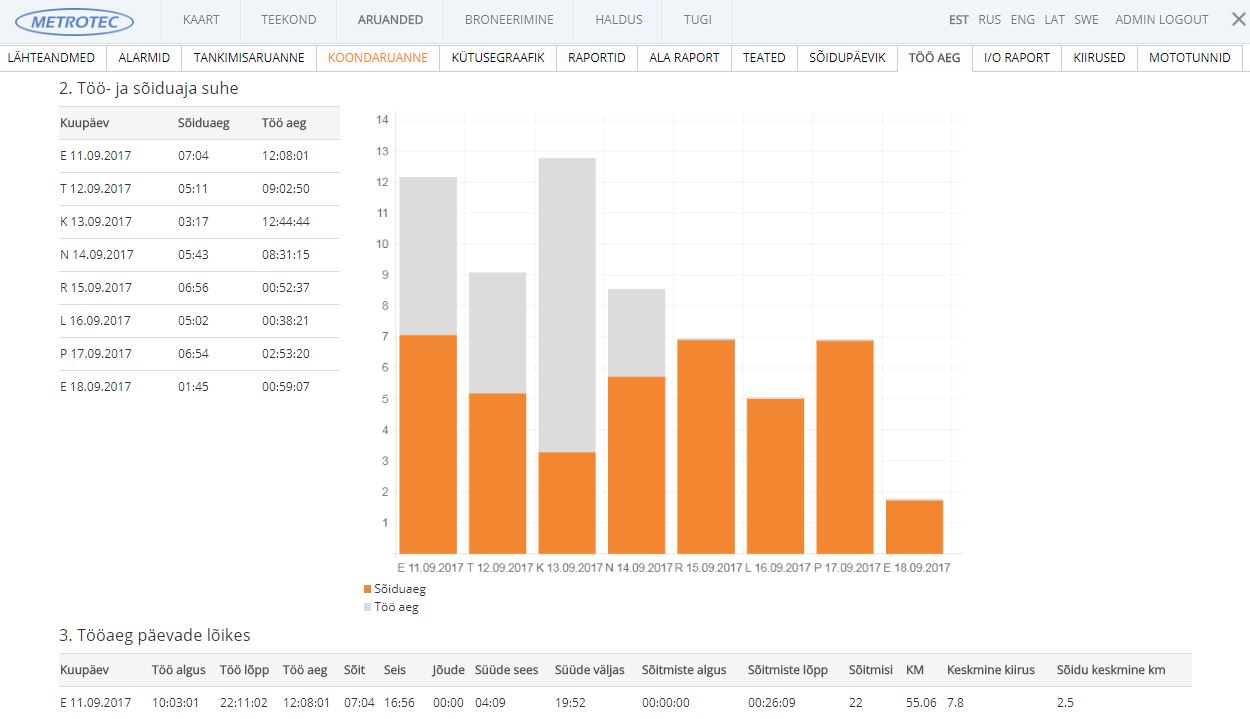Select the SWE language option

(1086, 20)
